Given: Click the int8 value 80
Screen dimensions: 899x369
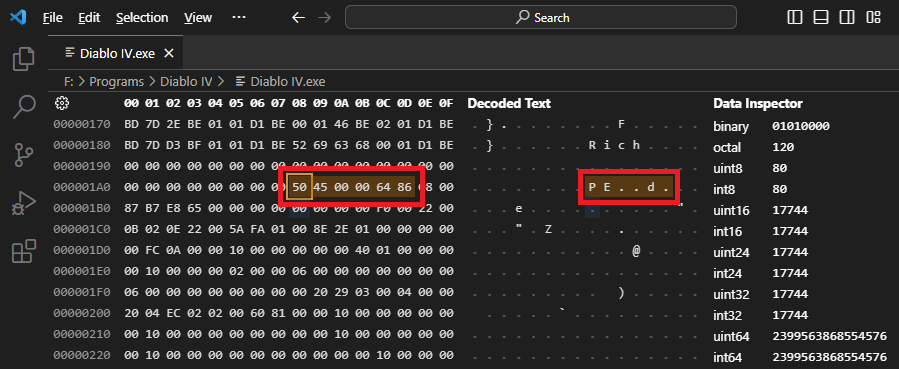Looking at the screenshot, I should pos(779,189).
